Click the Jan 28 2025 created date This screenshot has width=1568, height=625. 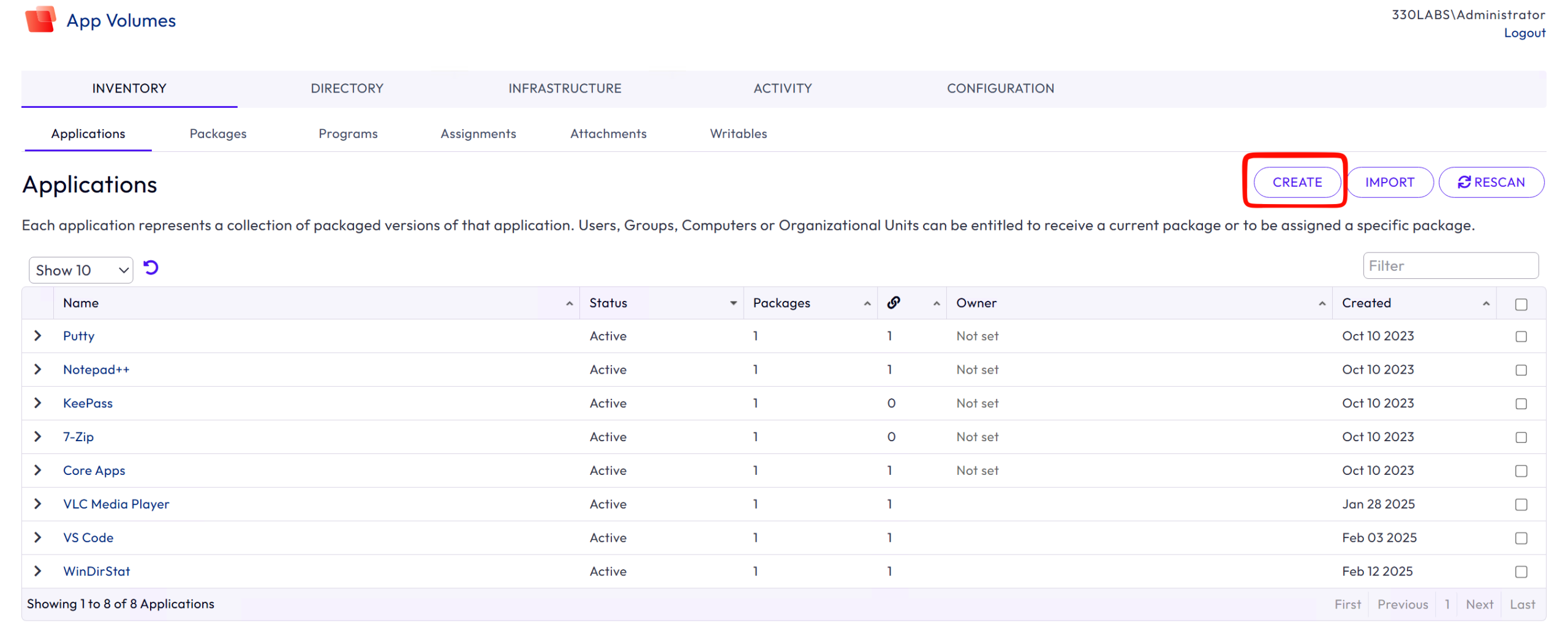tap(1378, 504)
